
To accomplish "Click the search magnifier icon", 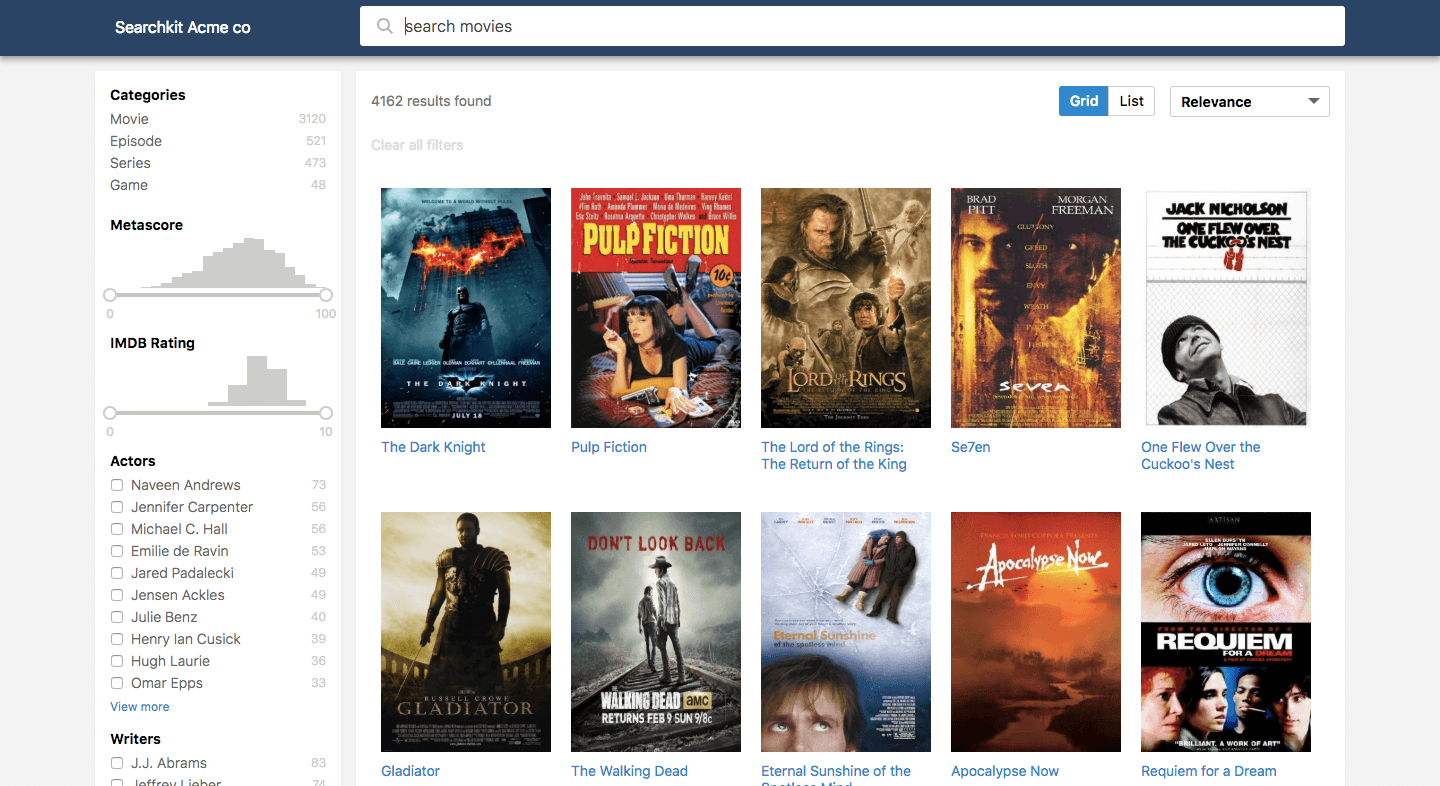I will tap(385, 26).
